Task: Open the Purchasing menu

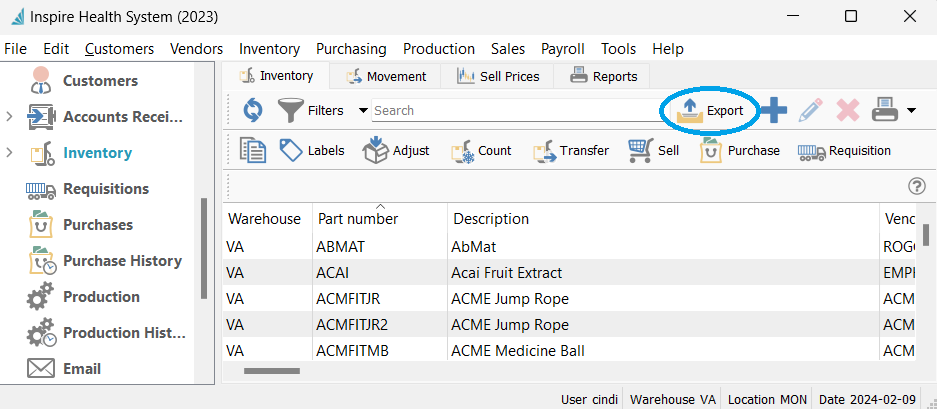Action: coord(351,49)
